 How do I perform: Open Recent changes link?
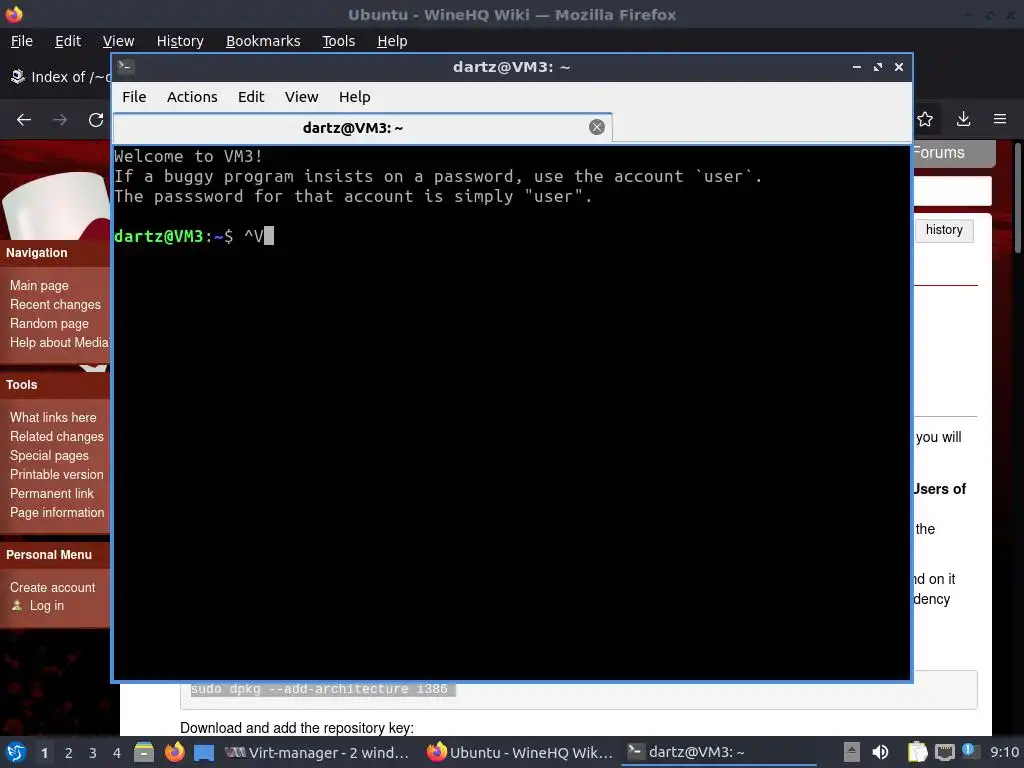[x=56, y=304]
